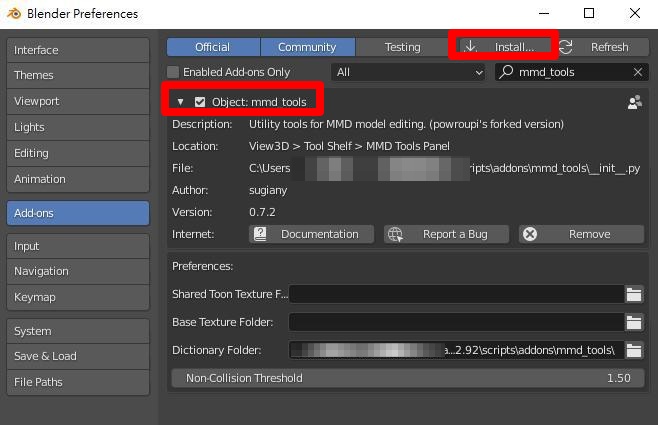Collapse the Object: mmd_tools details
Viewport: 658px width, 425px height.
180,102
